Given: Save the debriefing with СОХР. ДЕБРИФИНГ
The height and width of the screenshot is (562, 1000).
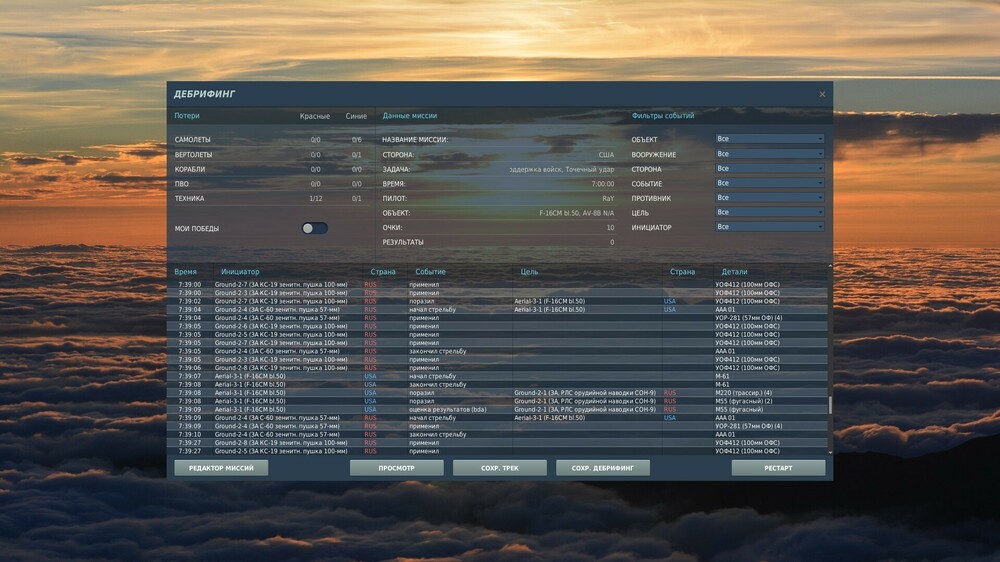Looking at the screenshot, I should (x=603, y=468).
